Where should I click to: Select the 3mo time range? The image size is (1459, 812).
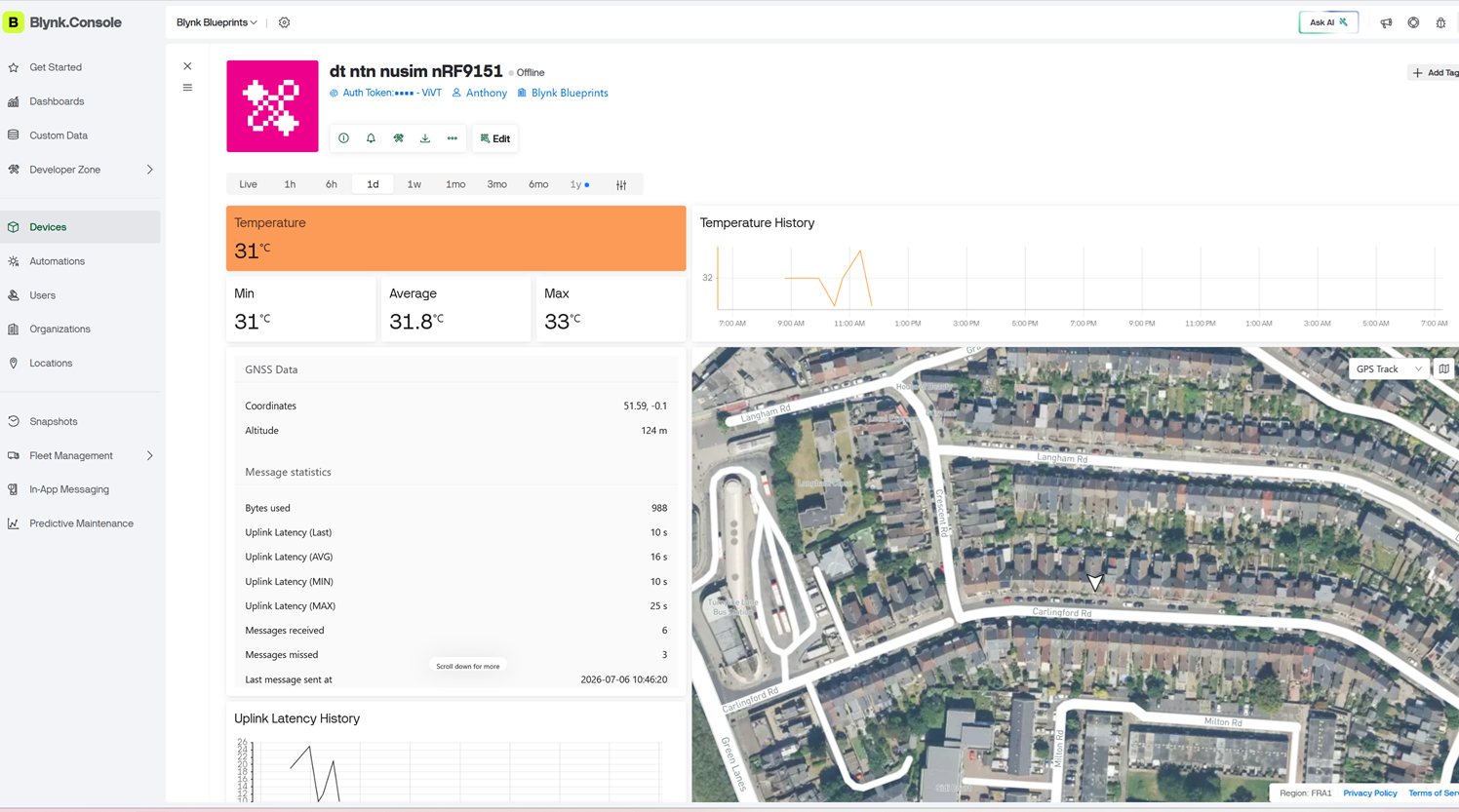click(x=497, y=184)
